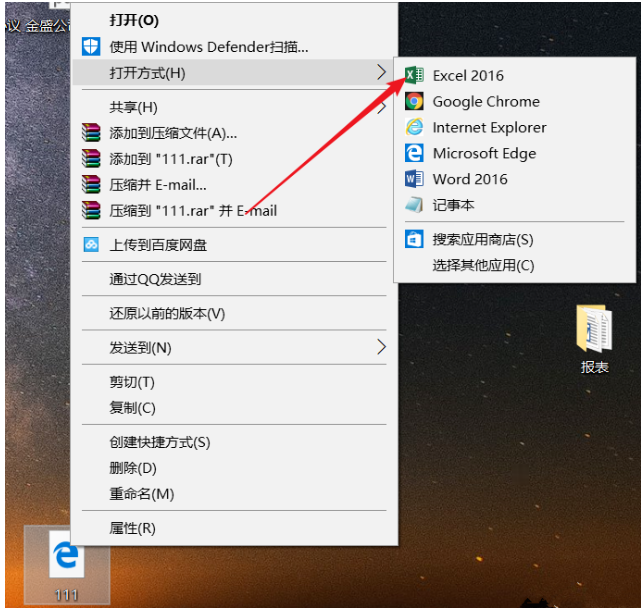Choose 使用 Windows Defender扫描
This screenshot has height=613, width=641.
[x=234, y=47]
